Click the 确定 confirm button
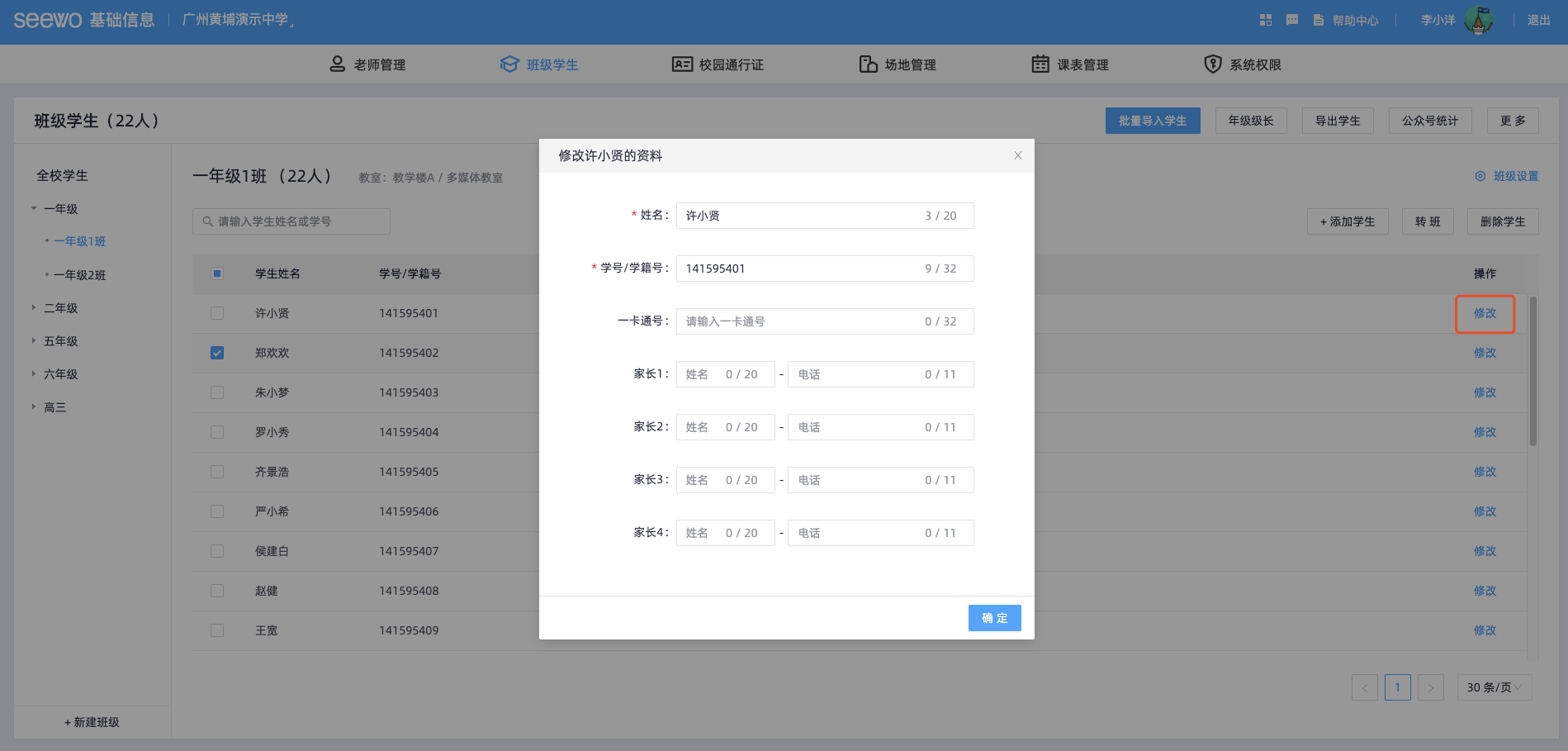Image resolution: width=1568 pixels, height=751 pixels. click(x=994, y=618)
